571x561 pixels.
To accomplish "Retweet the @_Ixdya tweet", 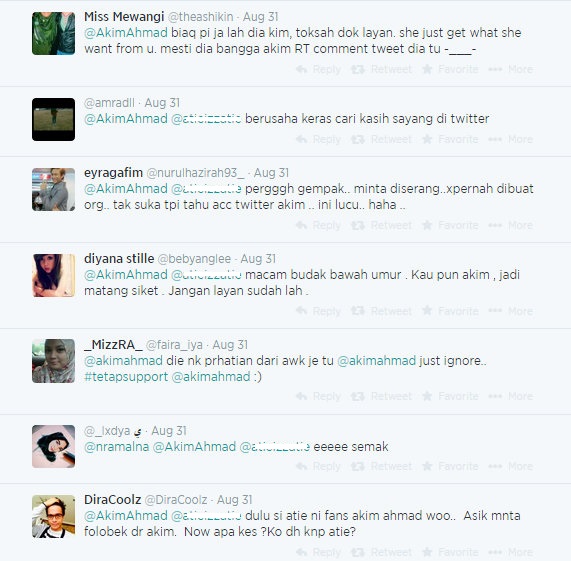I will point(381,466).
